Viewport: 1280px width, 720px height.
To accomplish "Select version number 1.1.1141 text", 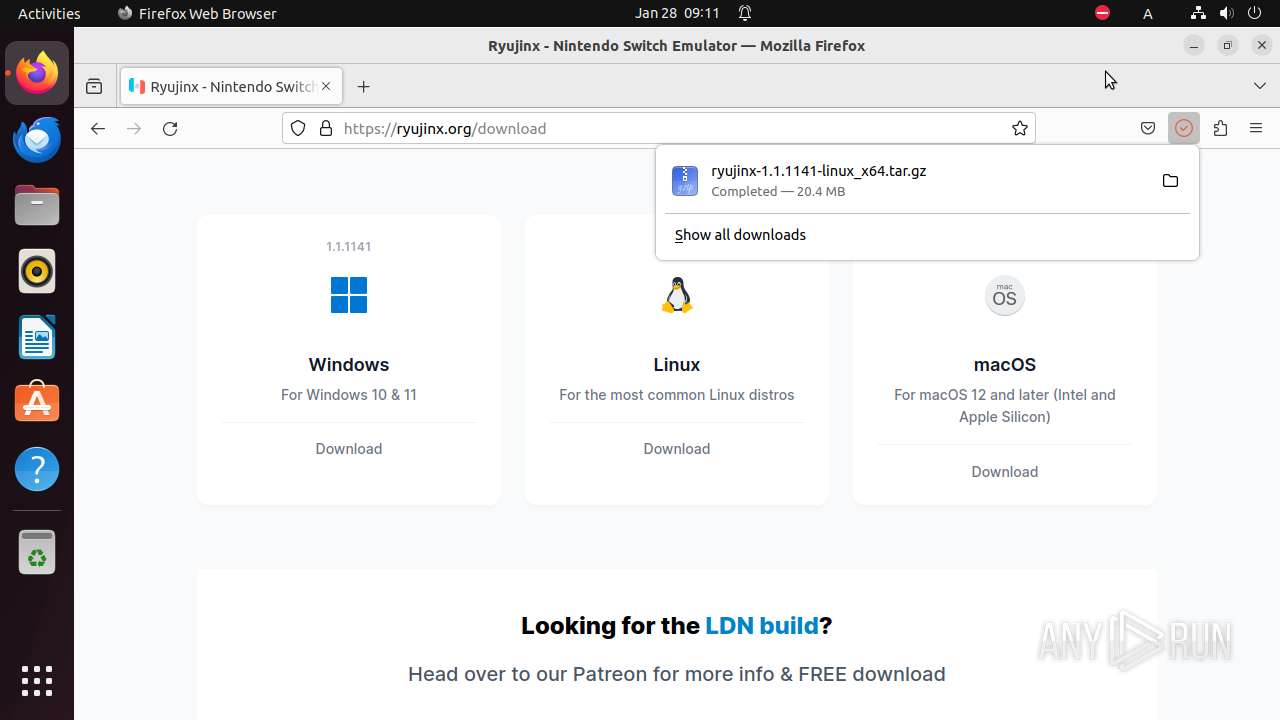I will (349, 246).
